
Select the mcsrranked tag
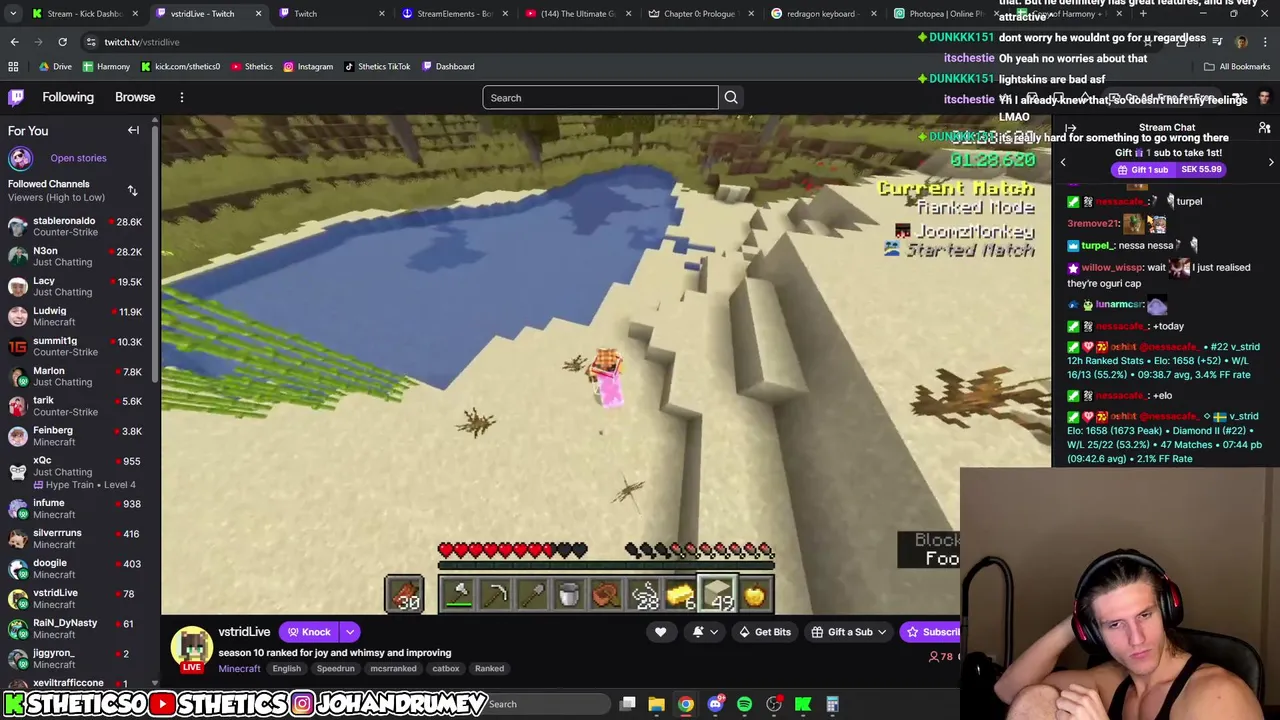pyautogui.click(x=393, y=668)
